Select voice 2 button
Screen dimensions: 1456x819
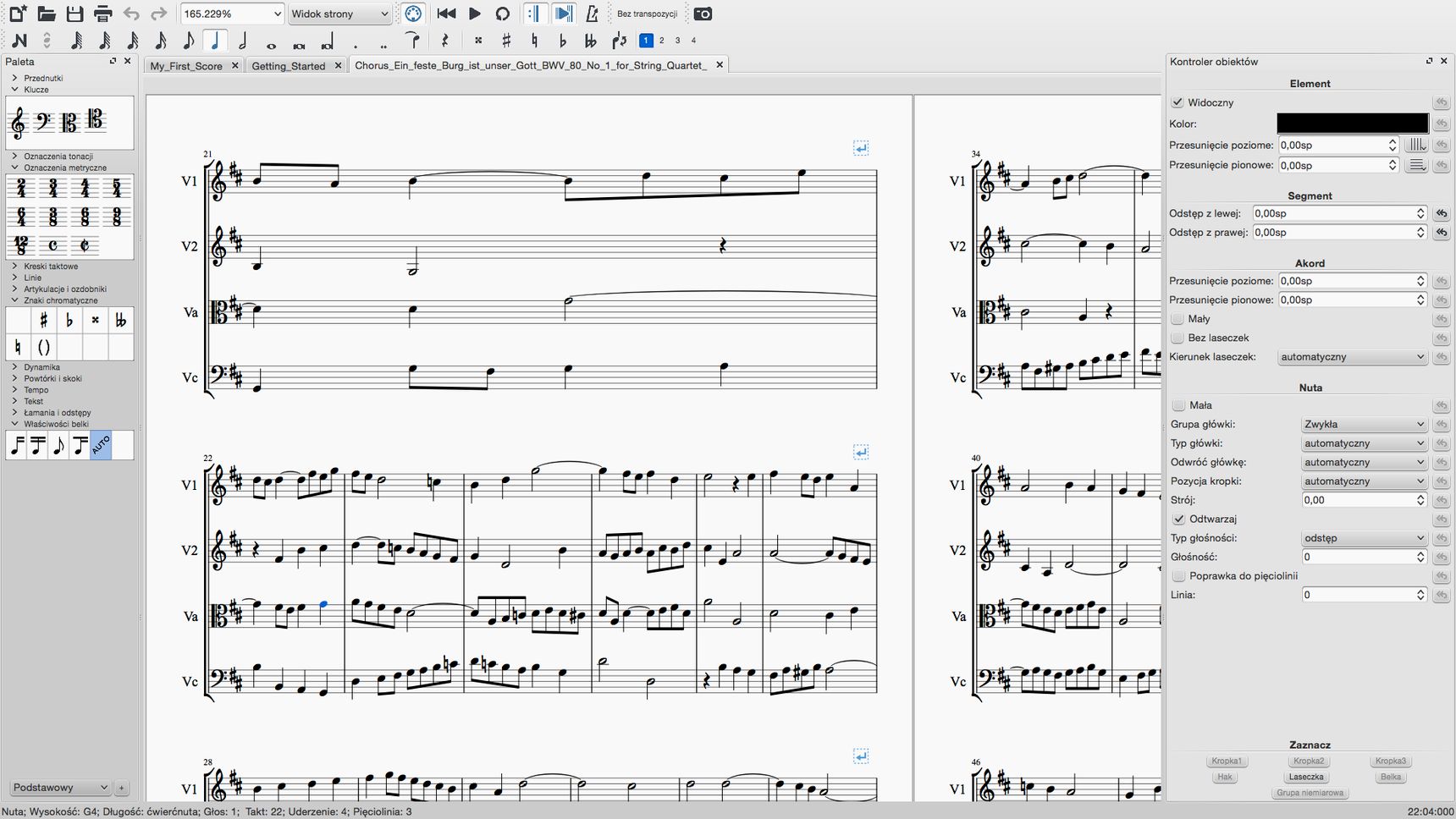662,40
